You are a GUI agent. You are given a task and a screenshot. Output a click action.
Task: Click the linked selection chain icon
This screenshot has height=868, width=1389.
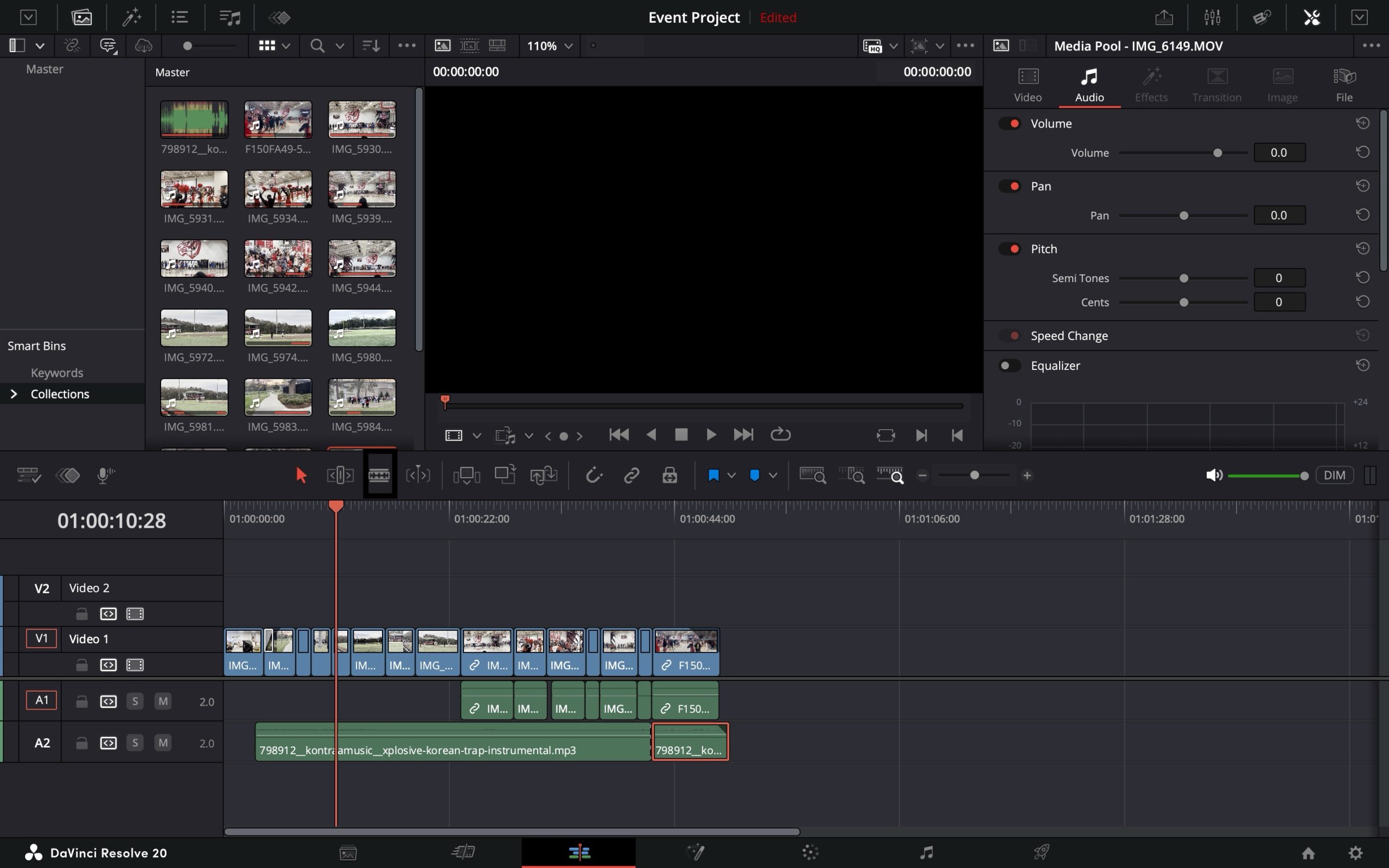(632, 475)
